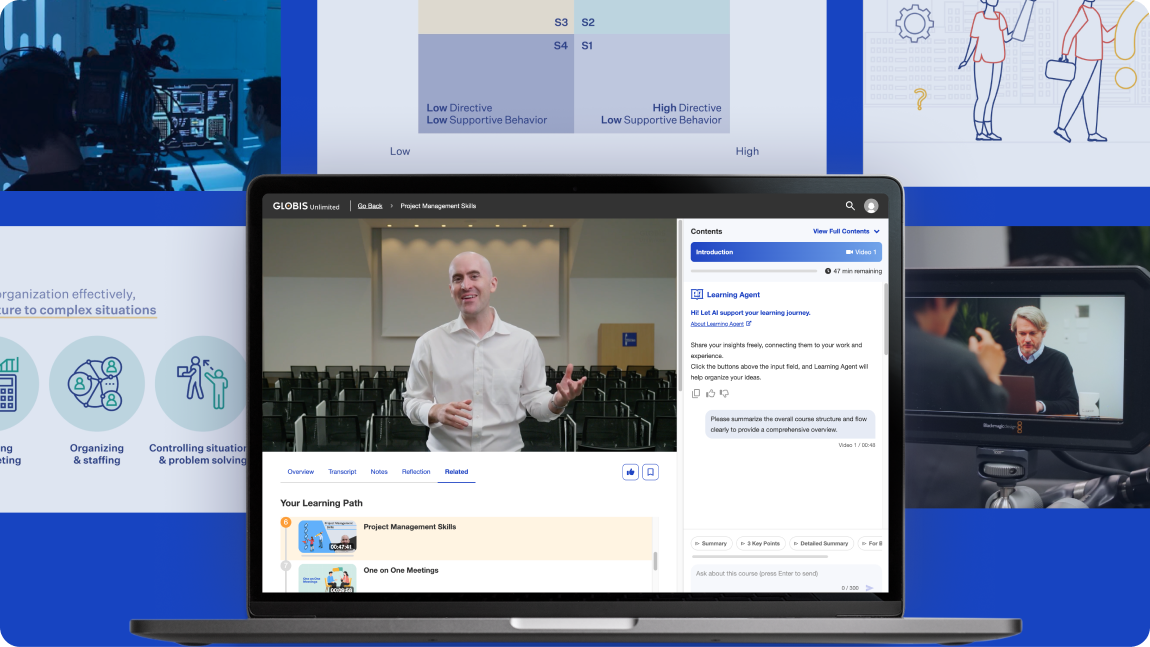Open the external link icon after About Learning Agent
Image resolution: width=1150 pixels, height=647 pixels.
[x=749, y=324]
